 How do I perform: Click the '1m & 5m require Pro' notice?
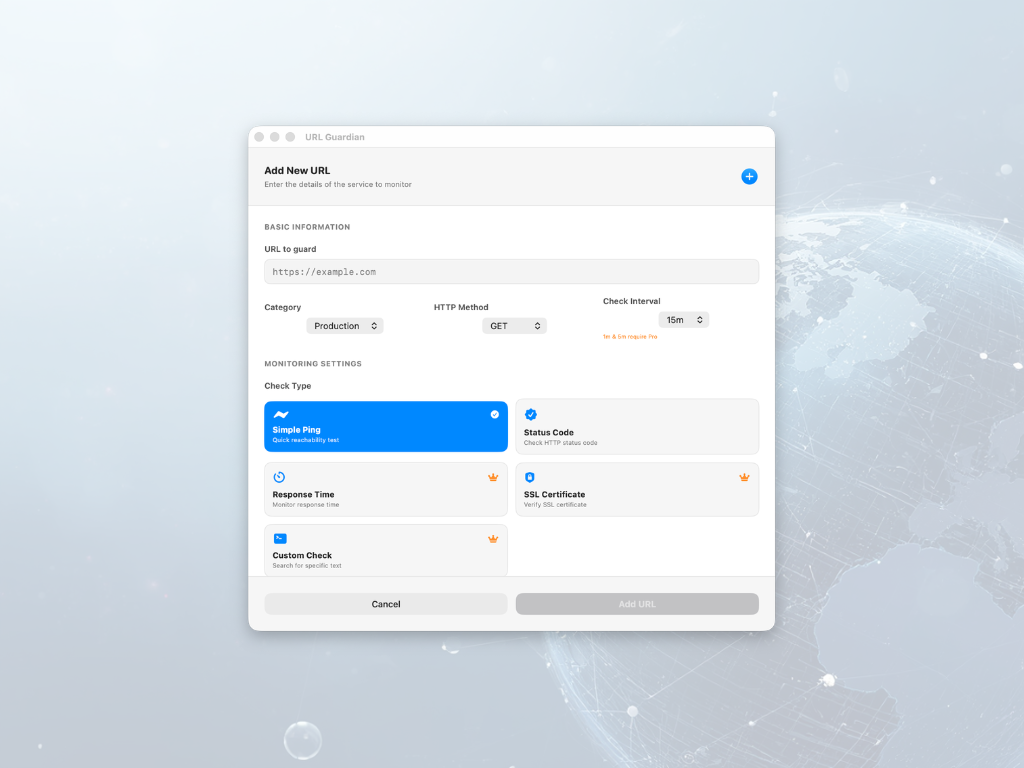[630, 337]
